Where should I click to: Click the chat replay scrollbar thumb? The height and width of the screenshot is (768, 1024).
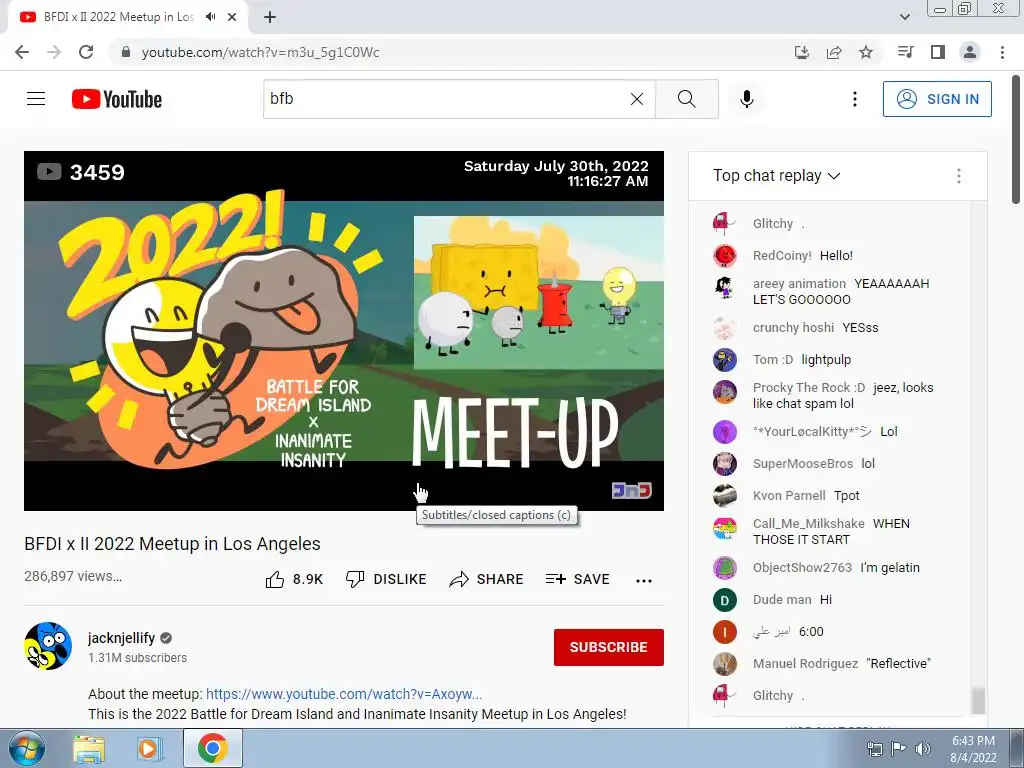(x=978, y=701)
